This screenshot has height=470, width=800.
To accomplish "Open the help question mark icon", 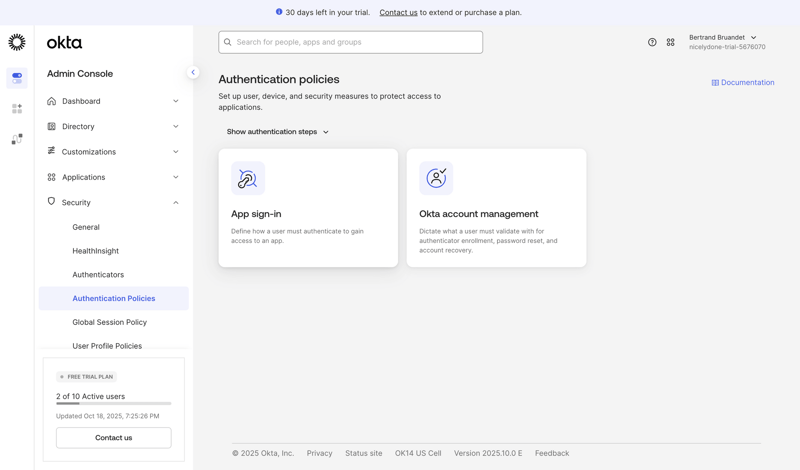I will [x=652, y=42].
